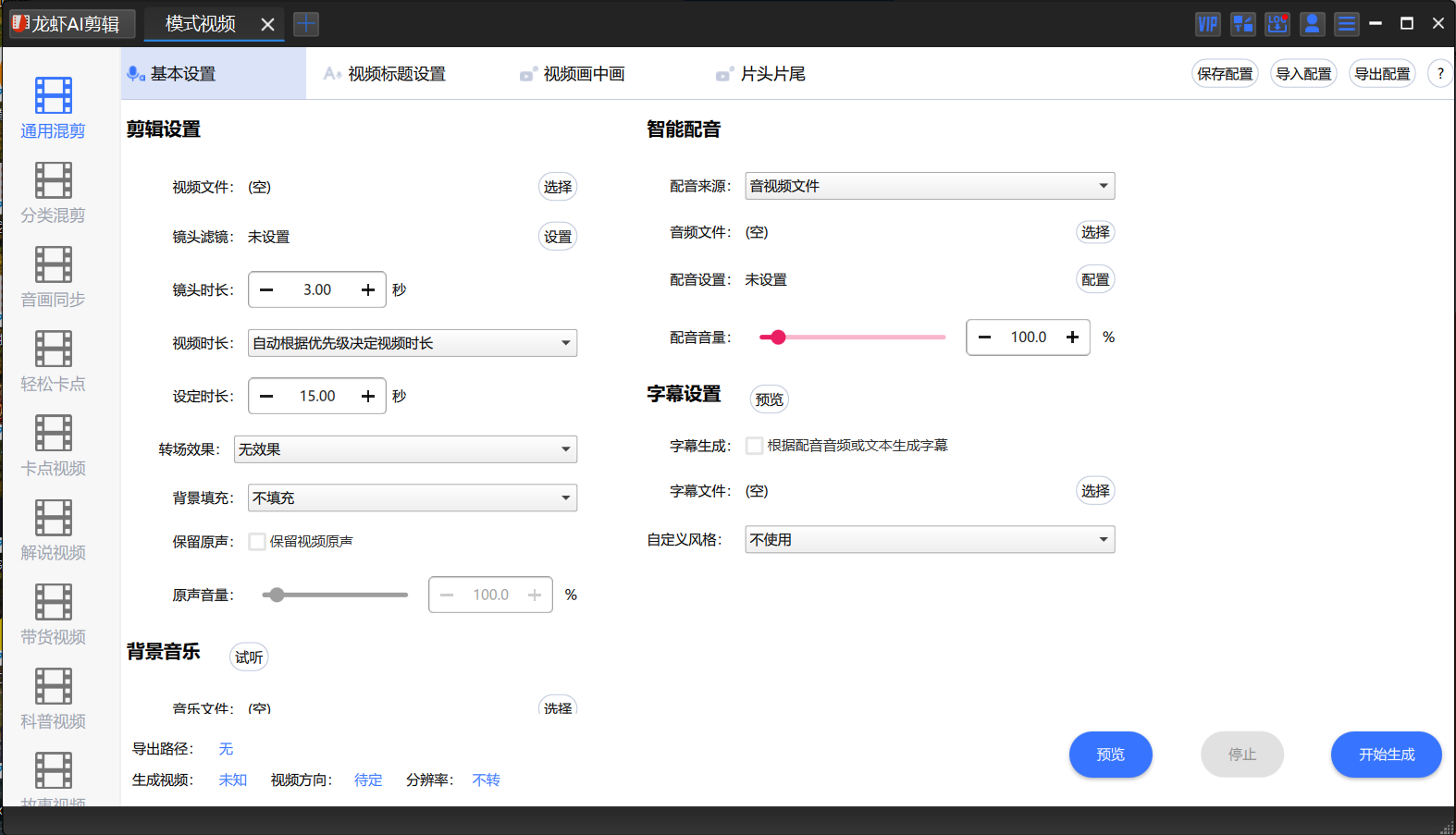
Task: Click 导出配置 button
Action: pyautogui.click(x=1382, y=73)
